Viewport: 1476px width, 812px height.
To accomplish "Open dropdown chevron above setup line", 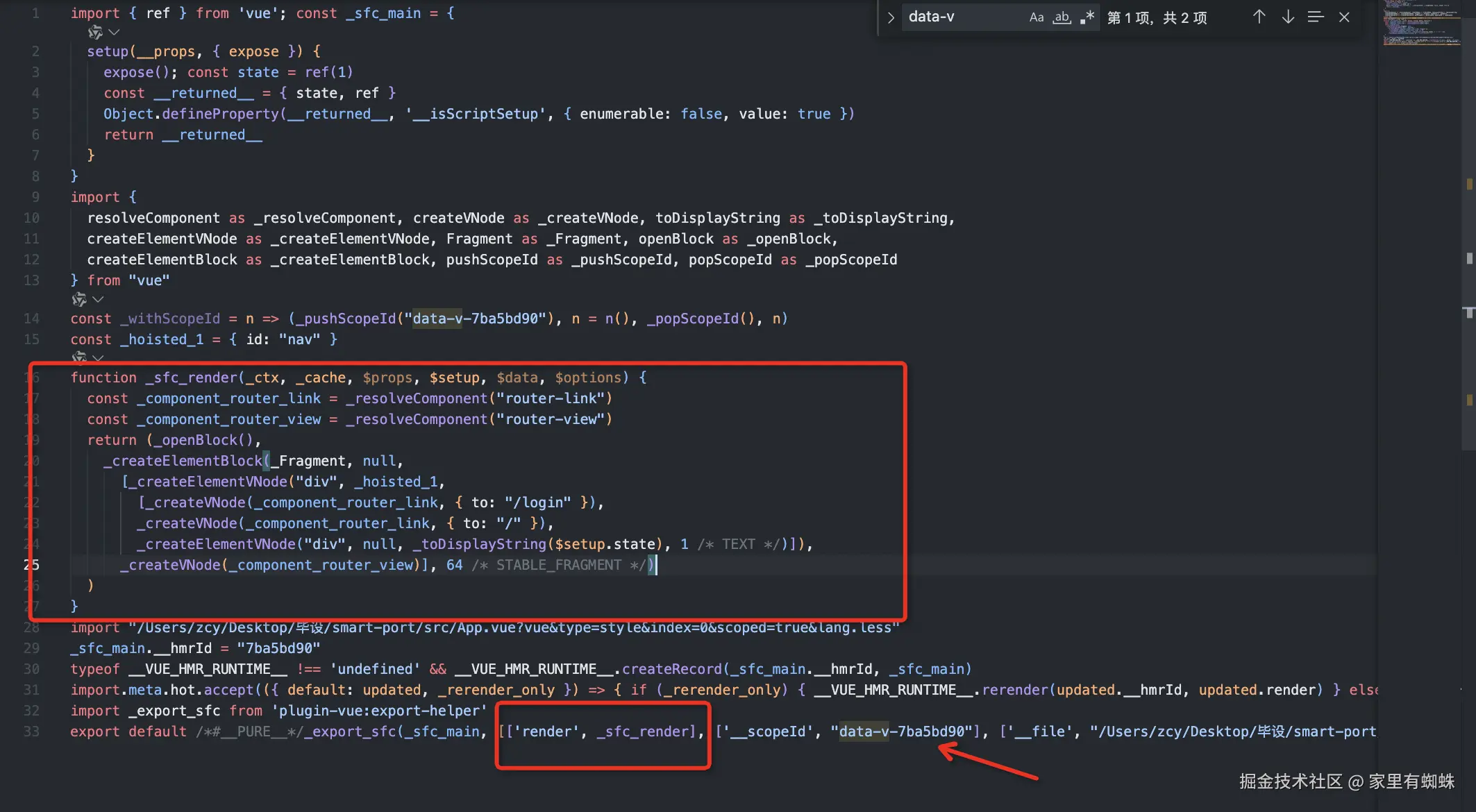I will (x=115, y=32).
